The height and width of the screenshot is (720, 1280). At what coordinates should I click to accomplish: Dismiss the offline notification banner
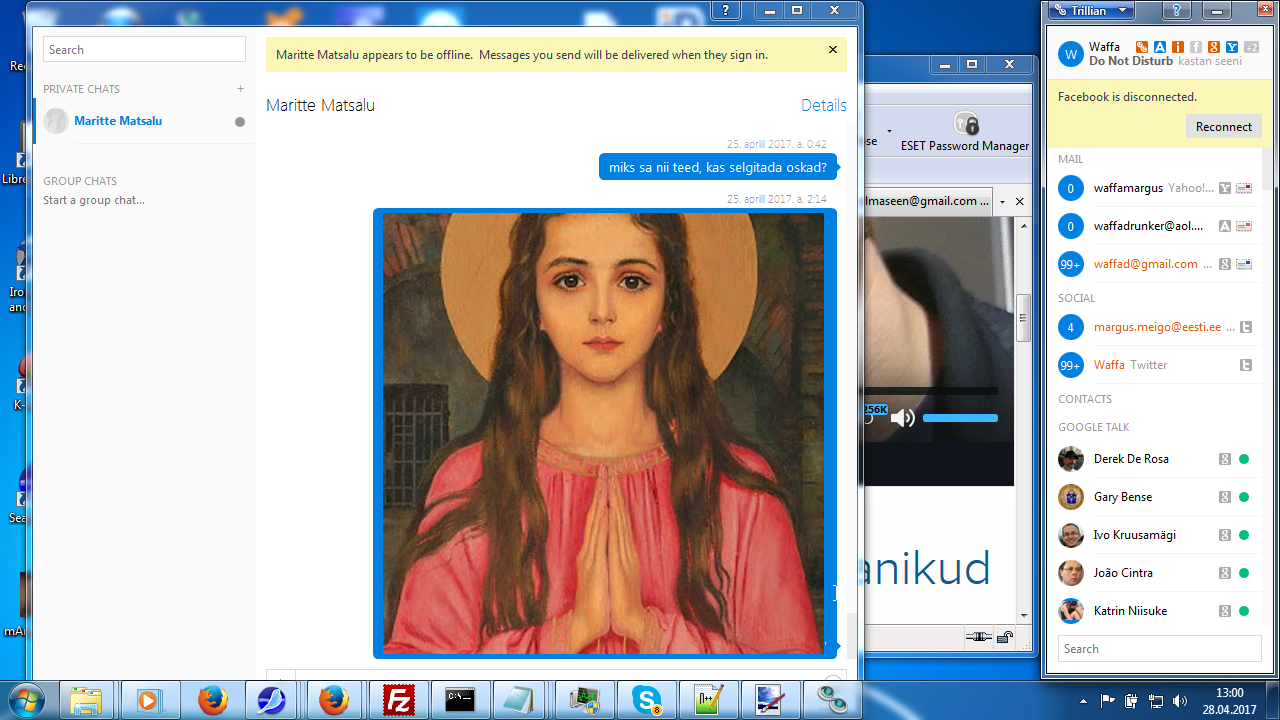pos(833,50)
